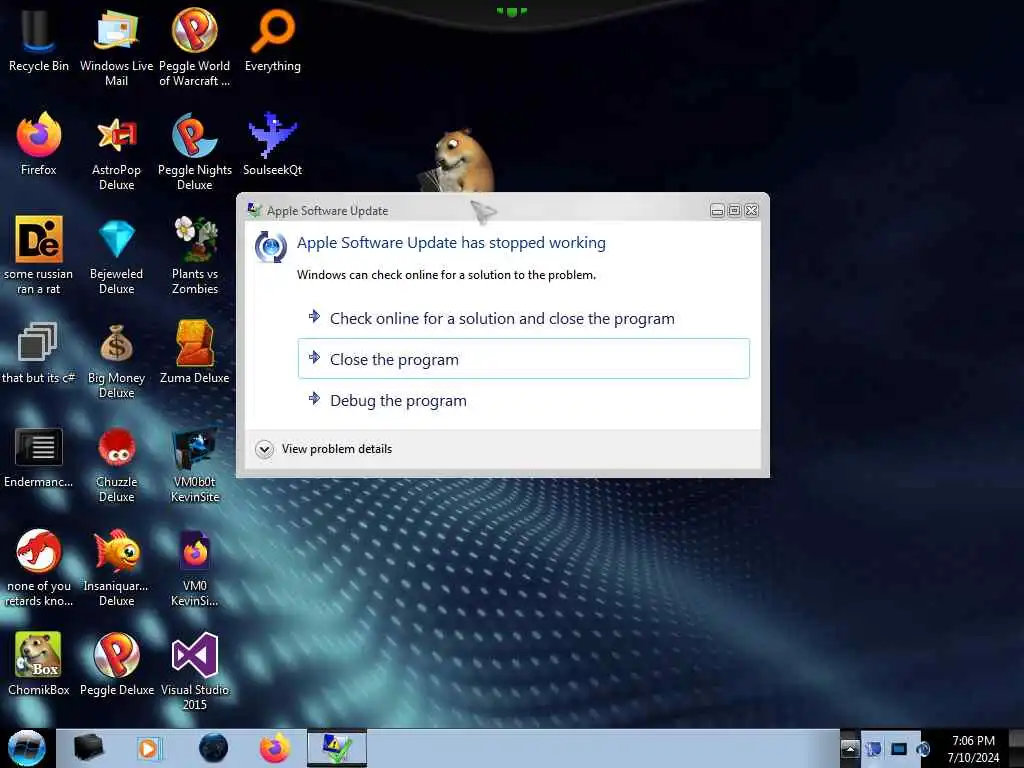The width and height of the screenshot is (1024, 768).
Task: Close the Apple Software Update dialog
Action: pos(752,210)
